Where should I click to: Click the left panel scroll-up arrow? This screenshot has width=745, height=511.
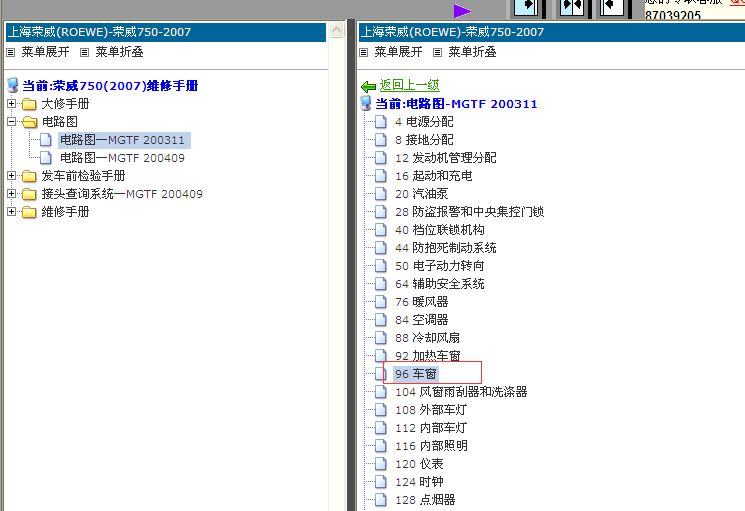336,30
